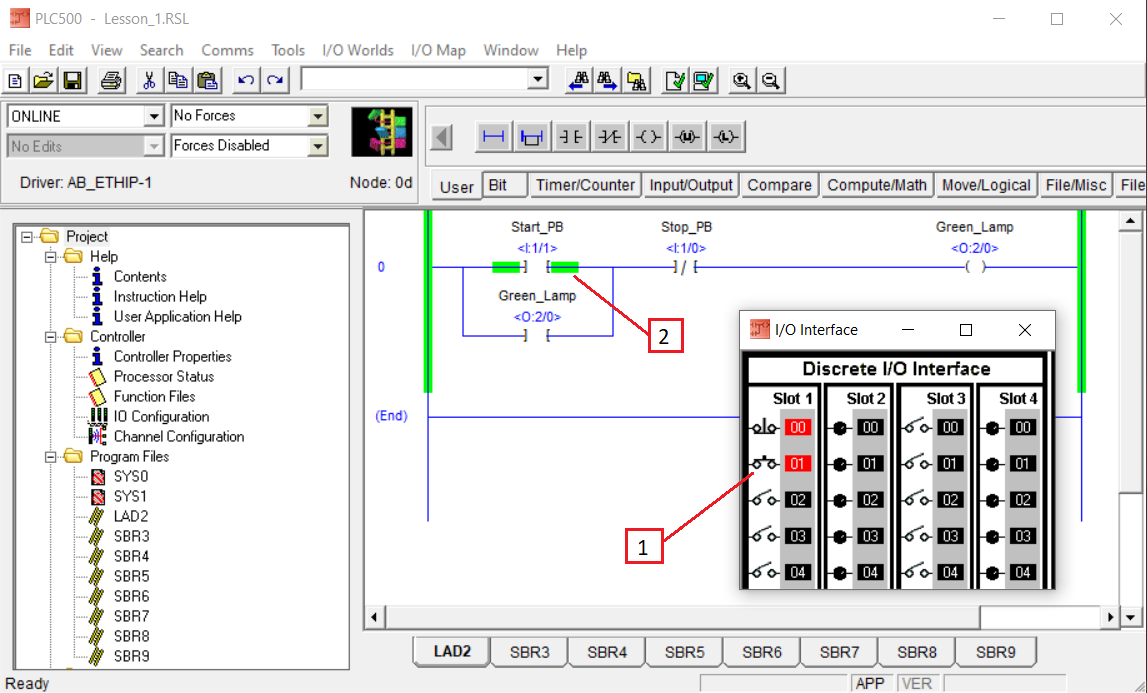Select the Green_Lamp output coil O:2/0
The image size is (1147, 693).
click(x=975, y=267)
